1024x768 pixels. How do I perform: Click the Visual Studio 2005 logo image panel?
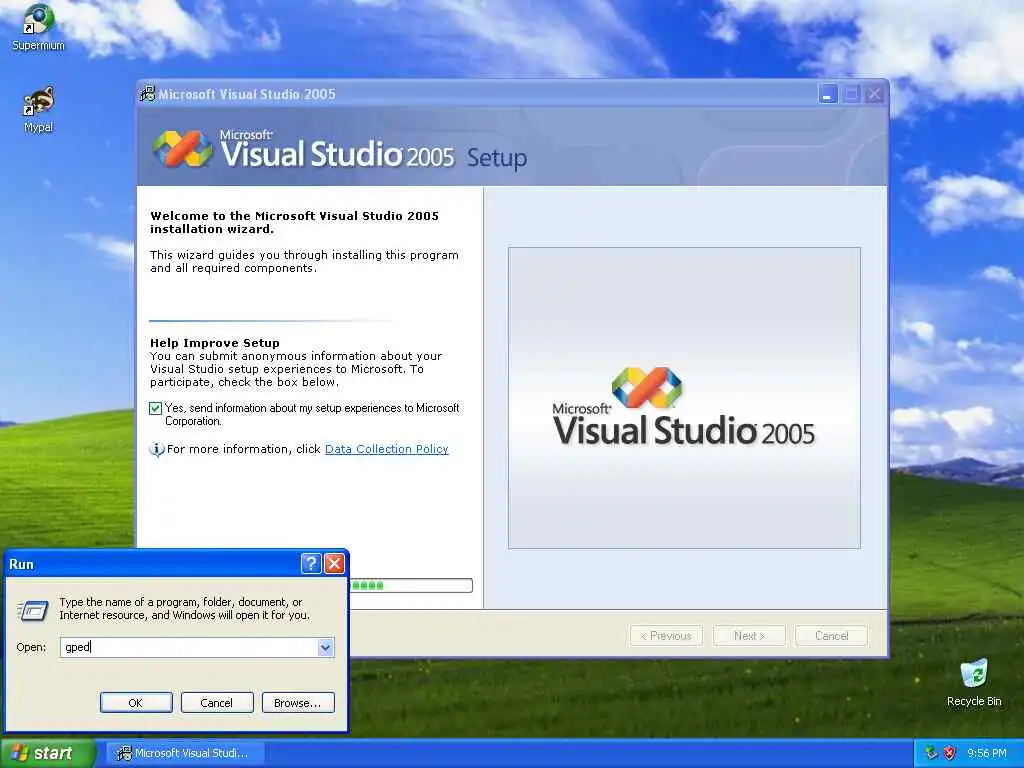pos(684,398)
